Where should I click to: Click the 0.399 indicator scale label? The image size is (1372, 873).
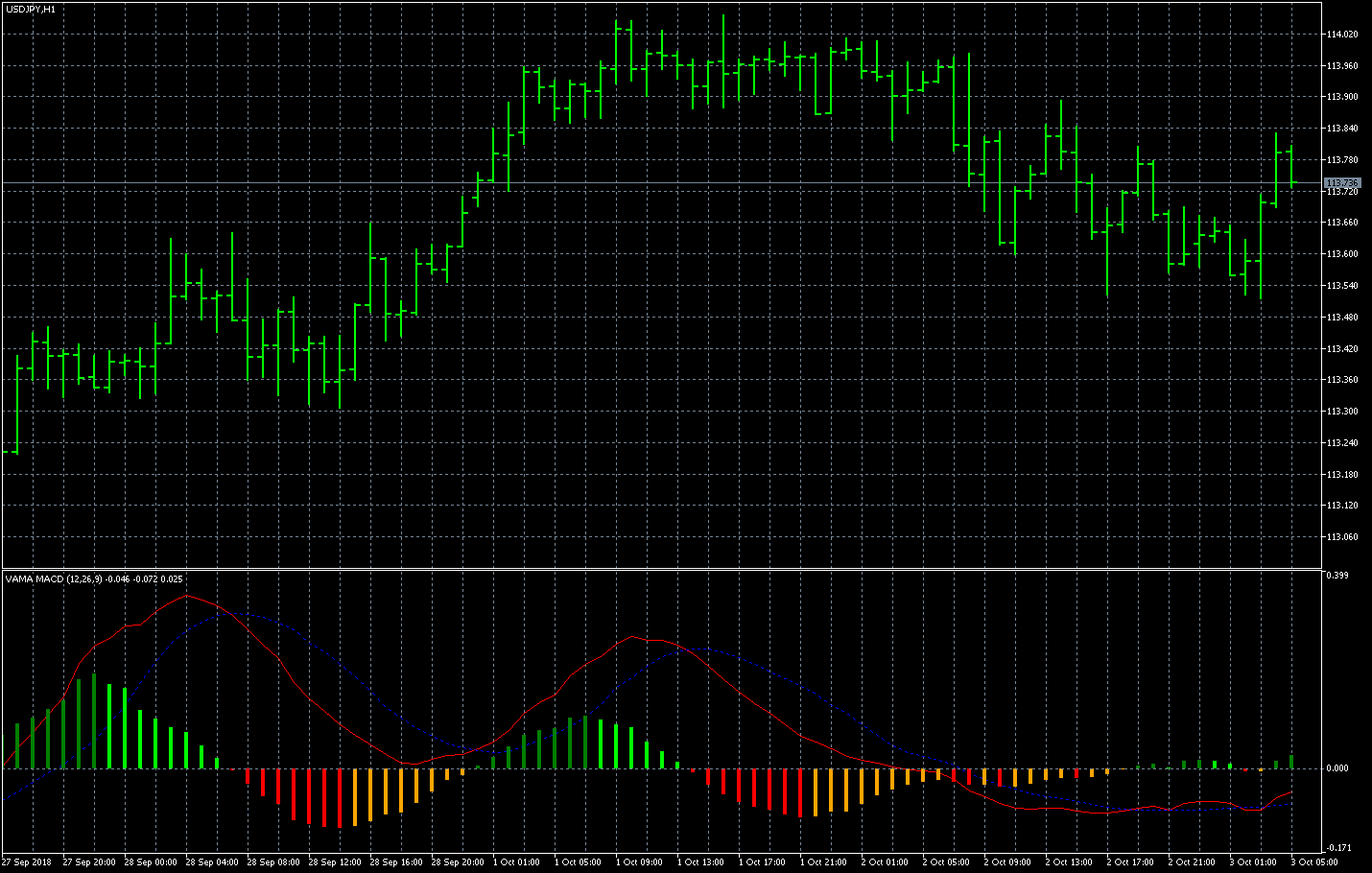[1337, 576]
